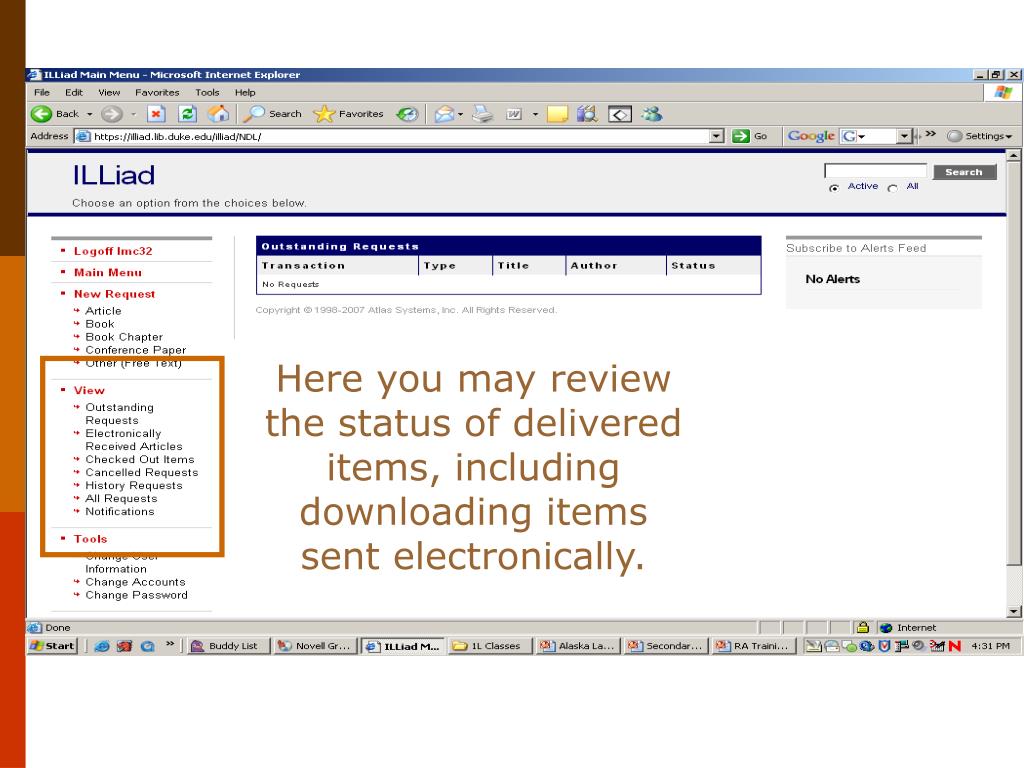View Checked Out Items
Viewport: 1024px width, 768px height.
click(x=140, y=459)
